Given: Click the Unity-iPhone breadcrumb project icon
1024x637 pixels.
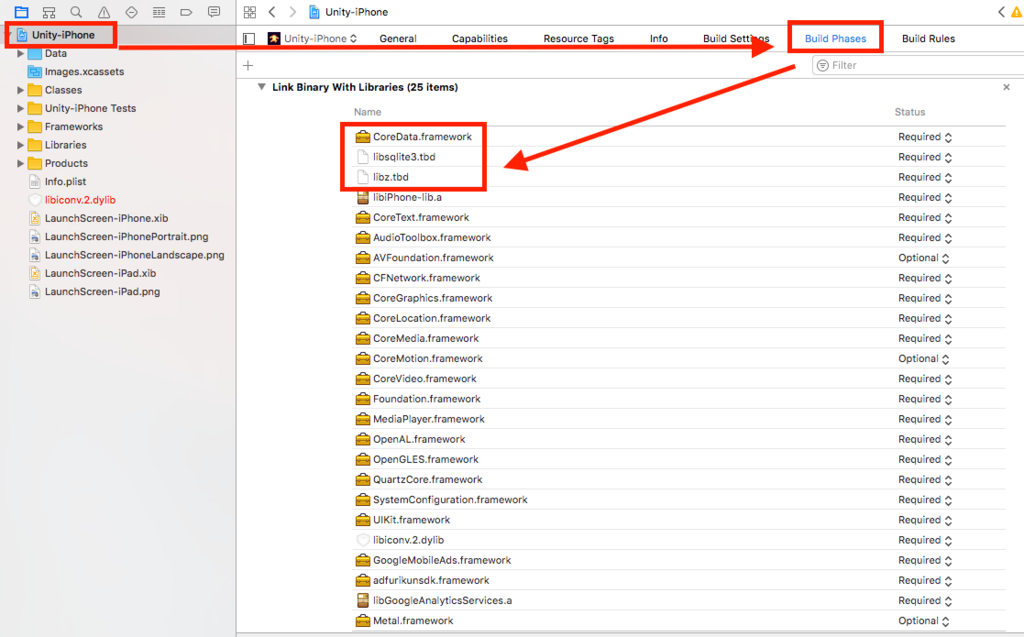Looking at the screenshot, I should click(314, 12).
